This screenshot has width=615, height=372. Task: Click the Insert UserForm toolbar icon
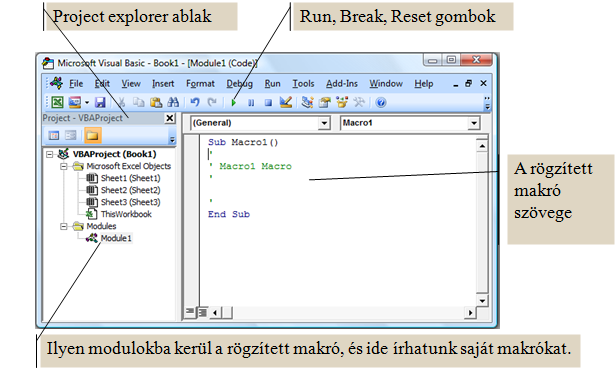click(x=75, y=102)
